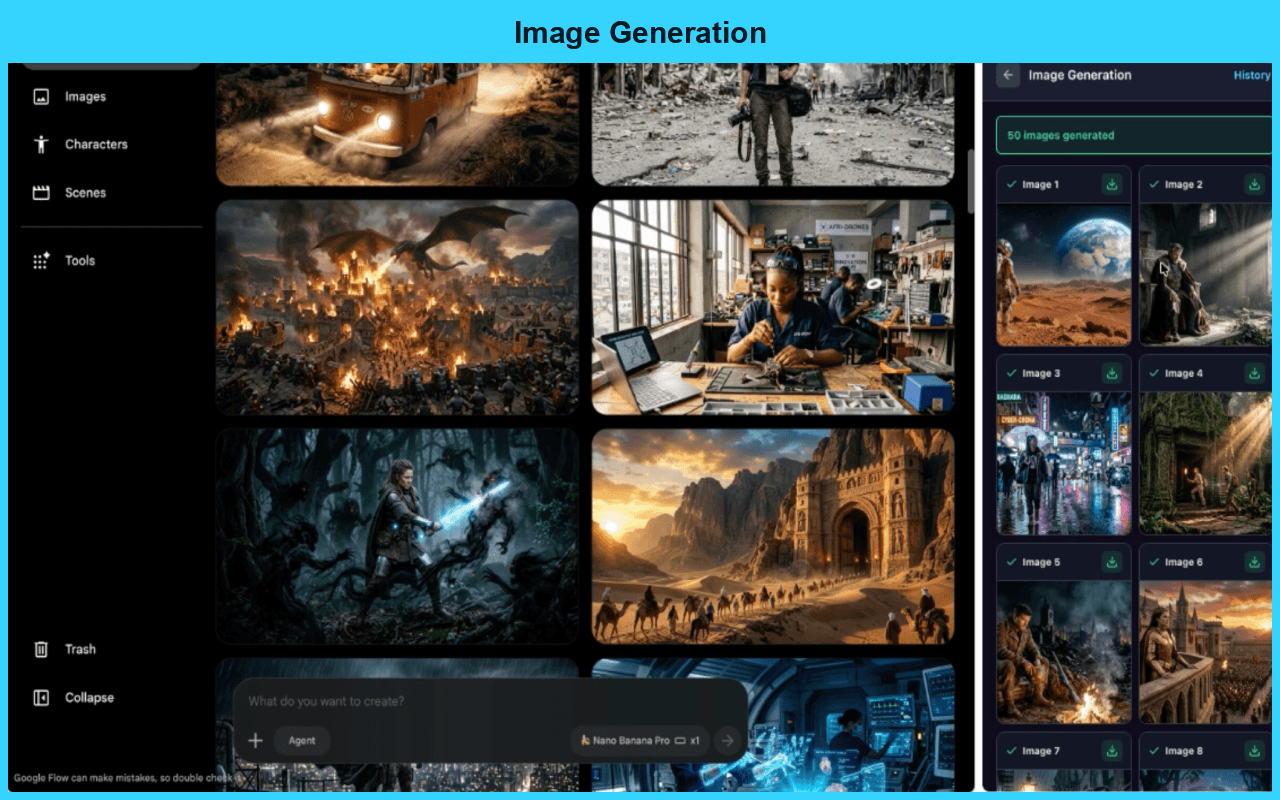Viewport: 1280px width, 800px height.
Task: Click the Characters person icon
Action: pos(41,144)
